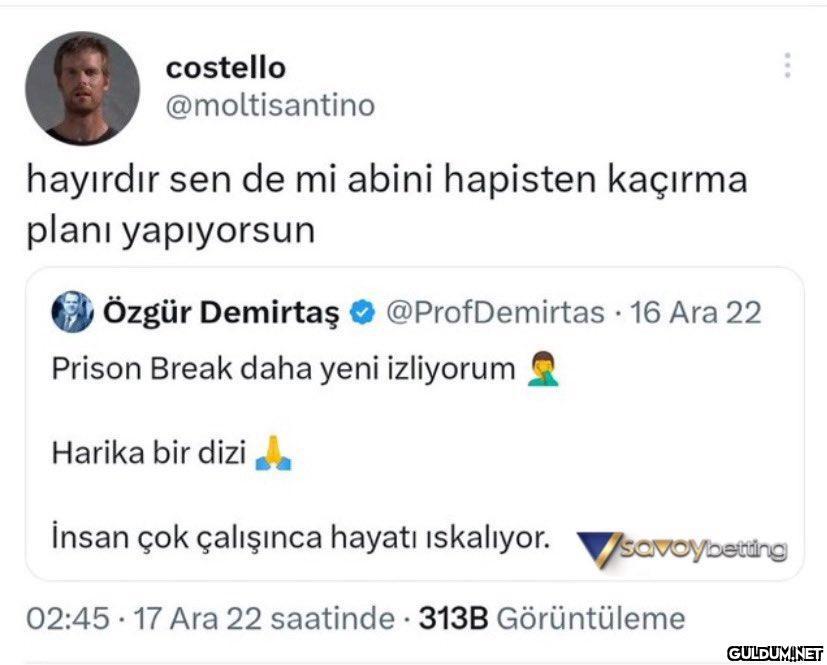Click the Prison Break line in the quoted tweet

click(282, 370)
